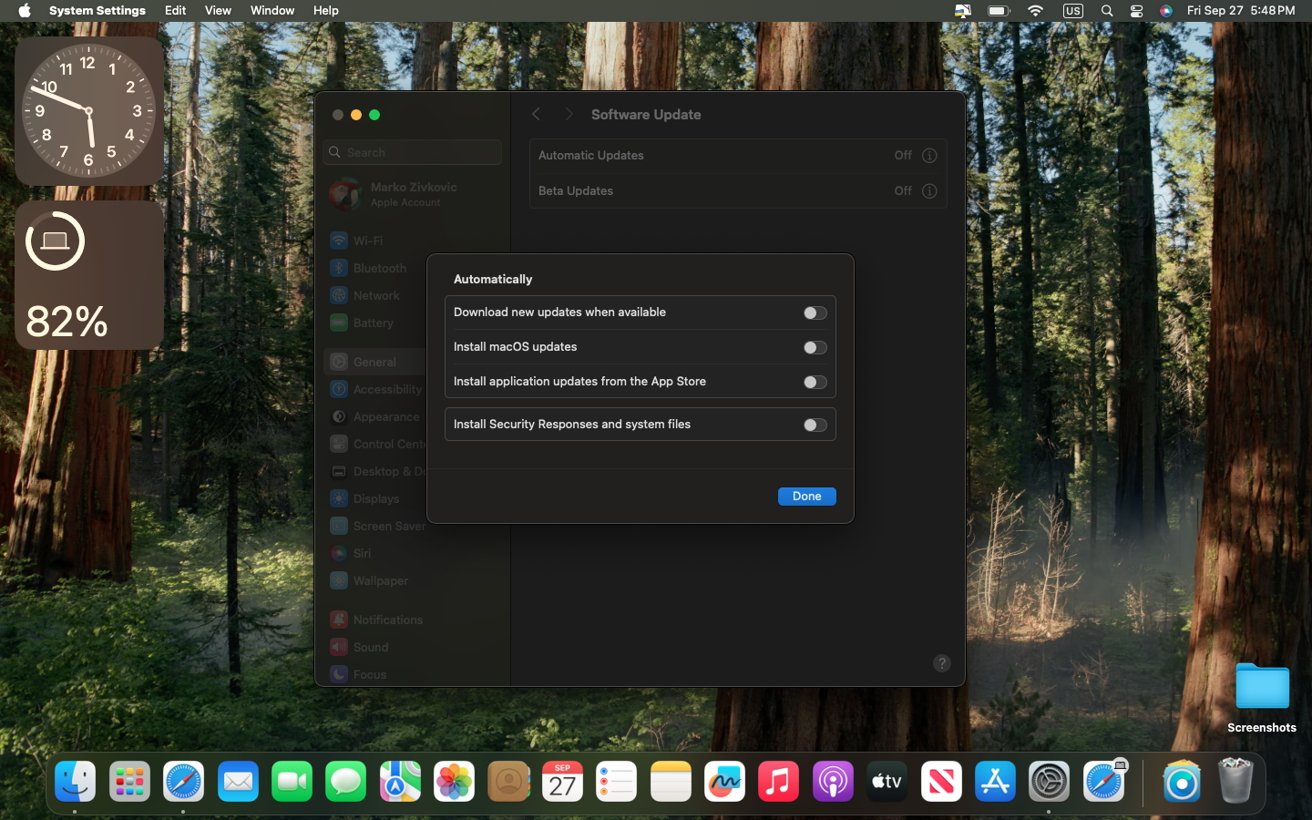1312x820 pixels.
Task: Open the Edit menu
Action: [x=175, y=10]
